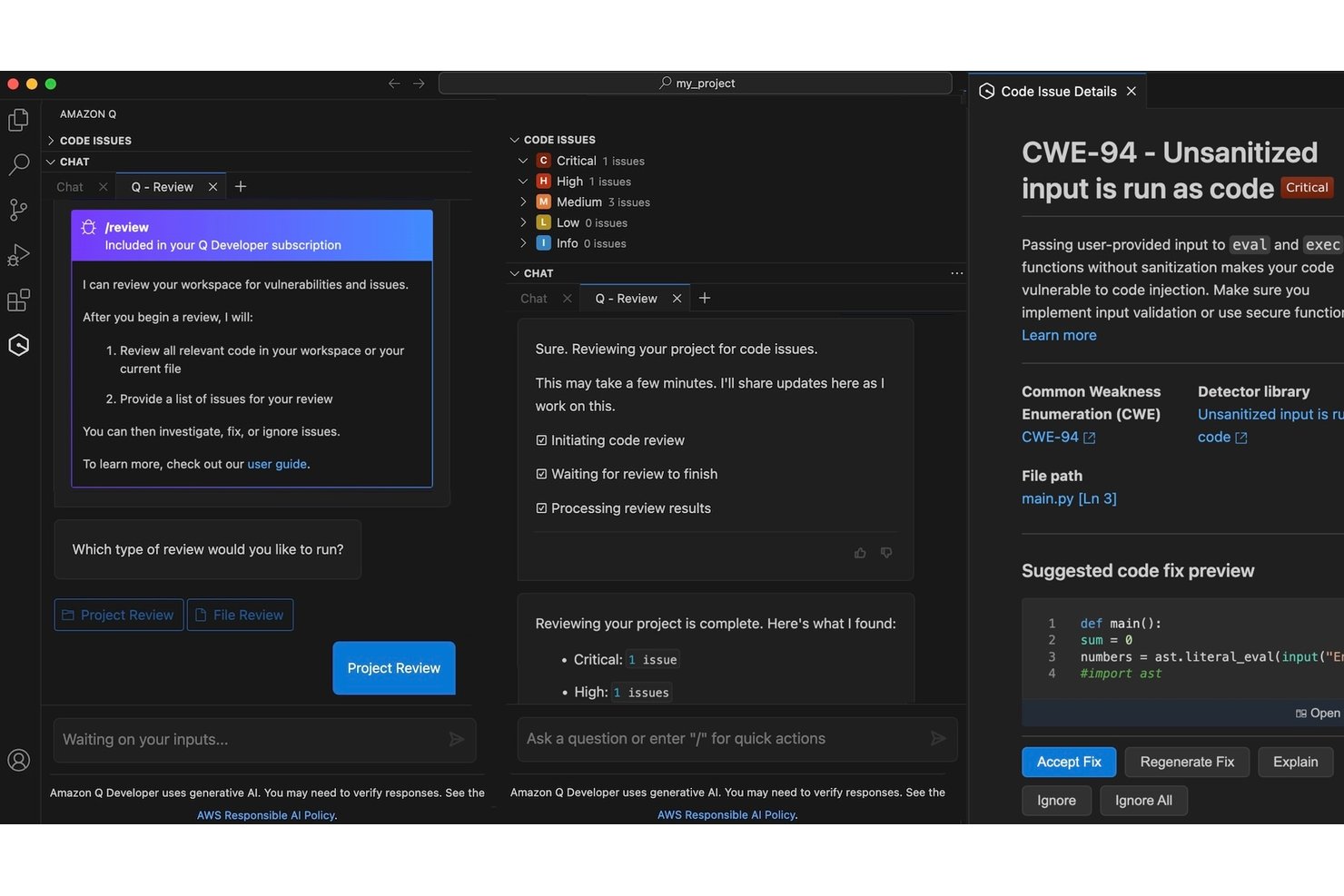Collapse the High issues group
This screenshot has width=1344, height=896.
tap(523, 182)
